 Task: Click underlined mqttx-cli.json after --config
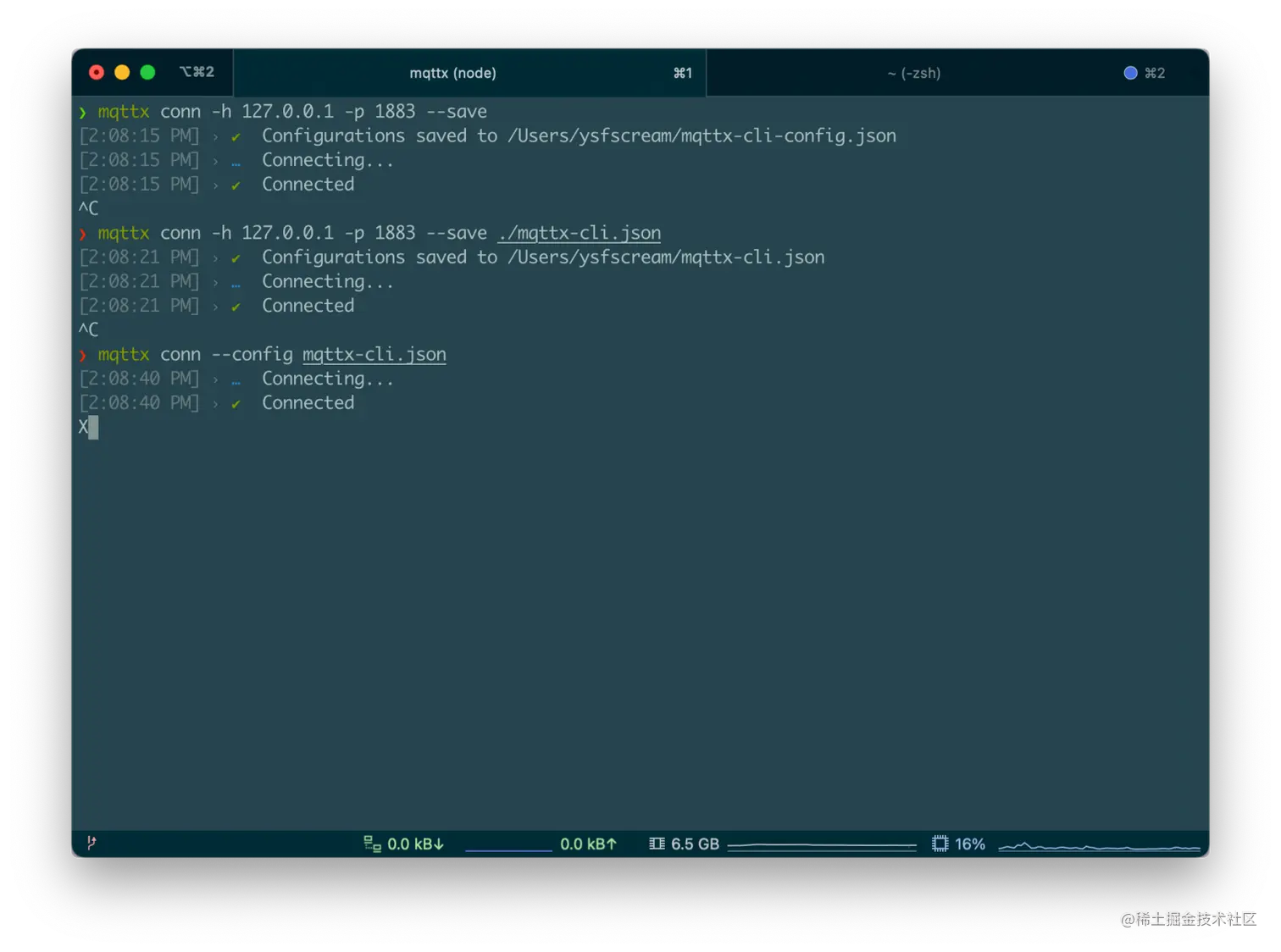tap(374, 354)
